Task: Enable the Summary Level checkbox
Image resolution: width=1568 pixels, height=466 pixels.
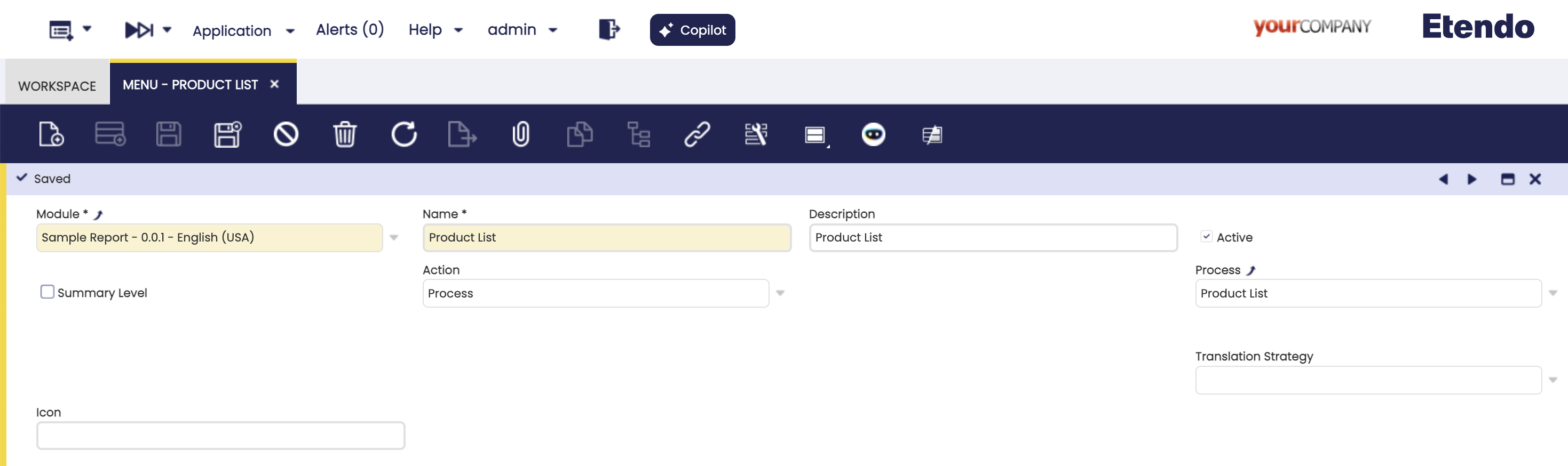Action: click(x=47, y=293)
